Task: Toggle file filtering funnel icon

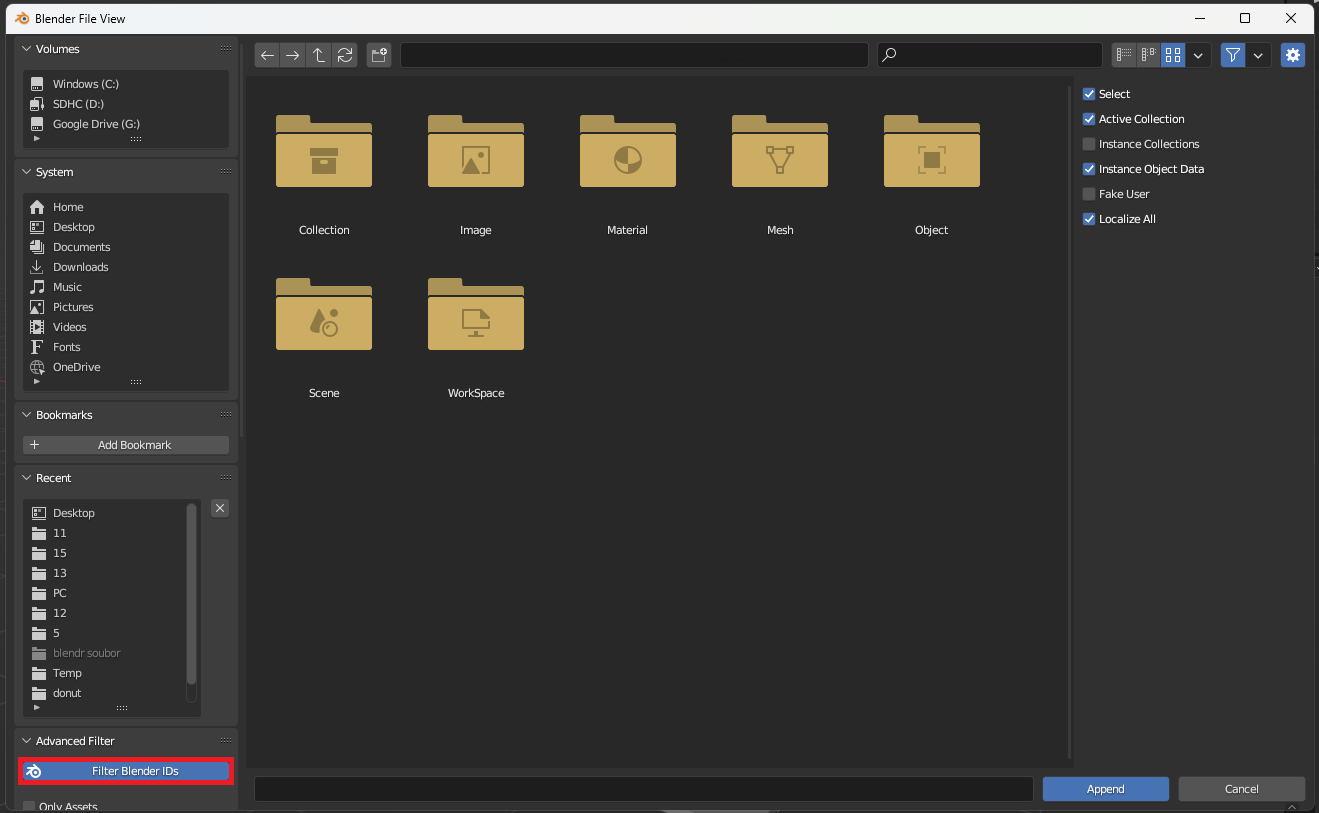Action: (1233, 55)
